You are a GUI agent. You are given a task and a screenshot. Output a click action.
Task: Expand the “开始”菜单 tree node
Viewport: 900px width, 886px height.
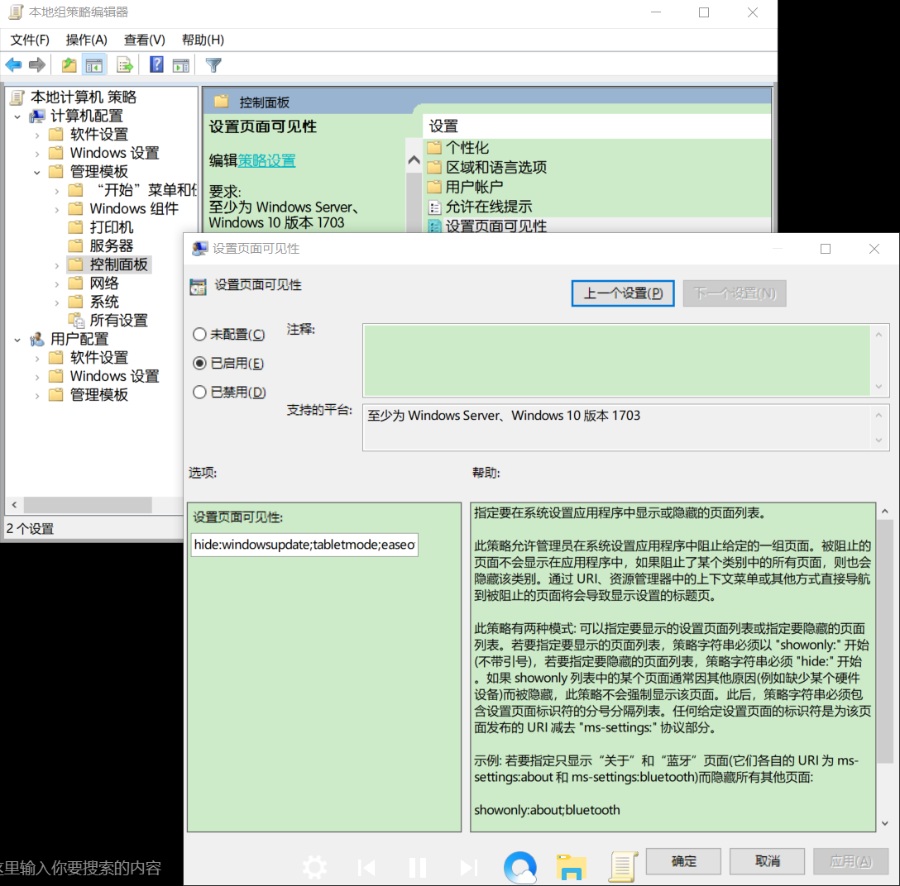(x=56, y=191)
